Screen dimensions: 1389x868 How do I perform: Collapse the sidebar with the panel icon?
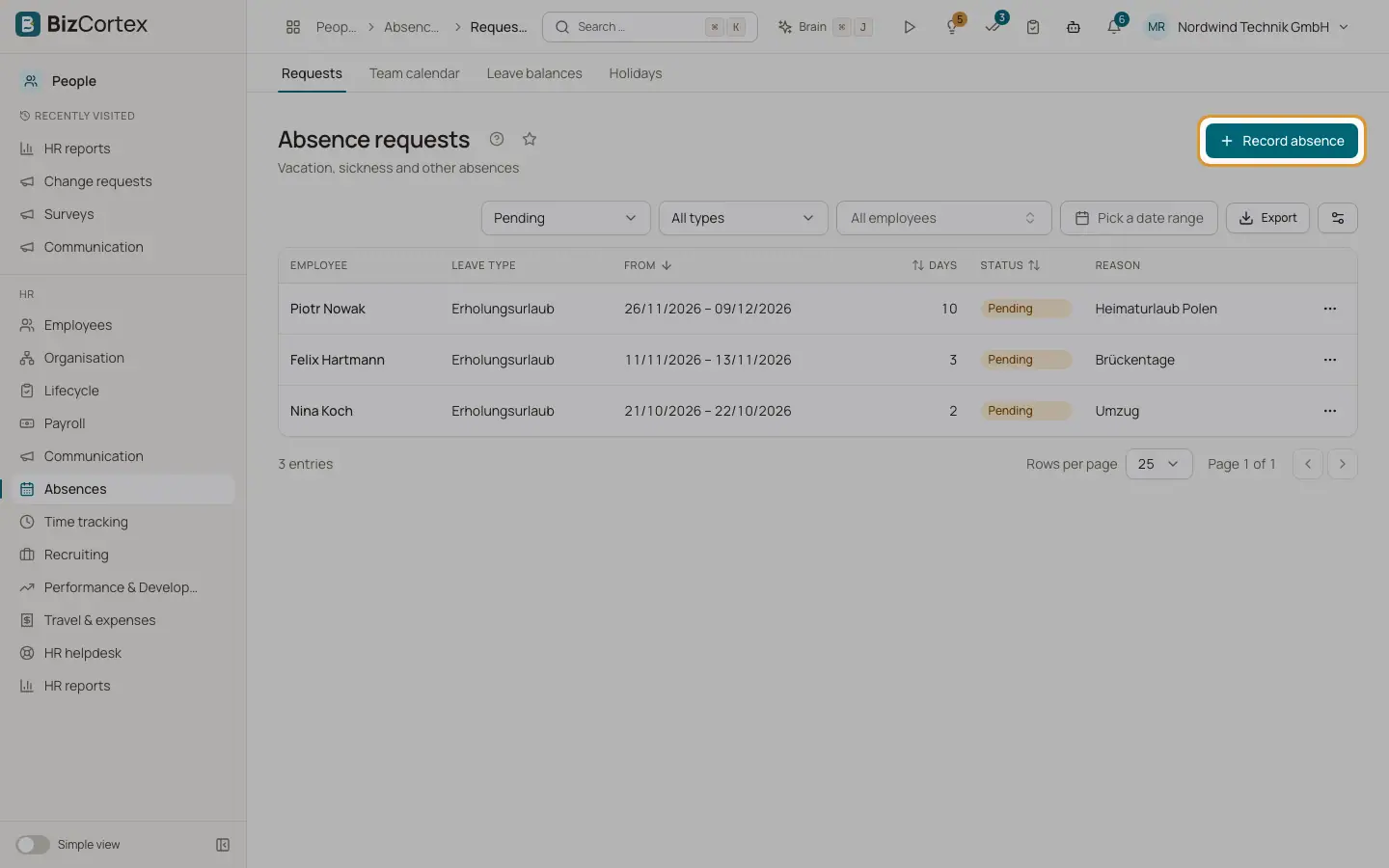coord(223,845)
